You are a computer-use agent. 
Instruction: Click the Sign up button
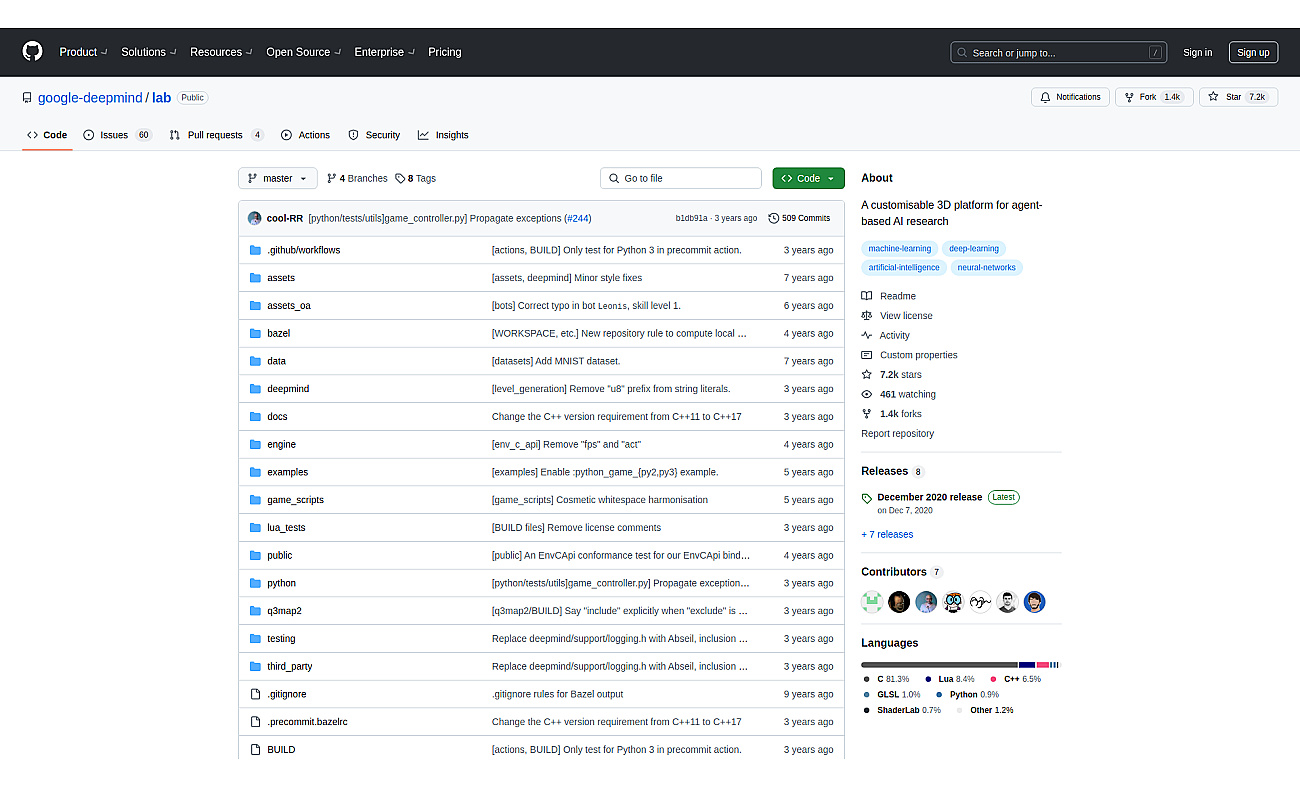(x=1253, y=53)
